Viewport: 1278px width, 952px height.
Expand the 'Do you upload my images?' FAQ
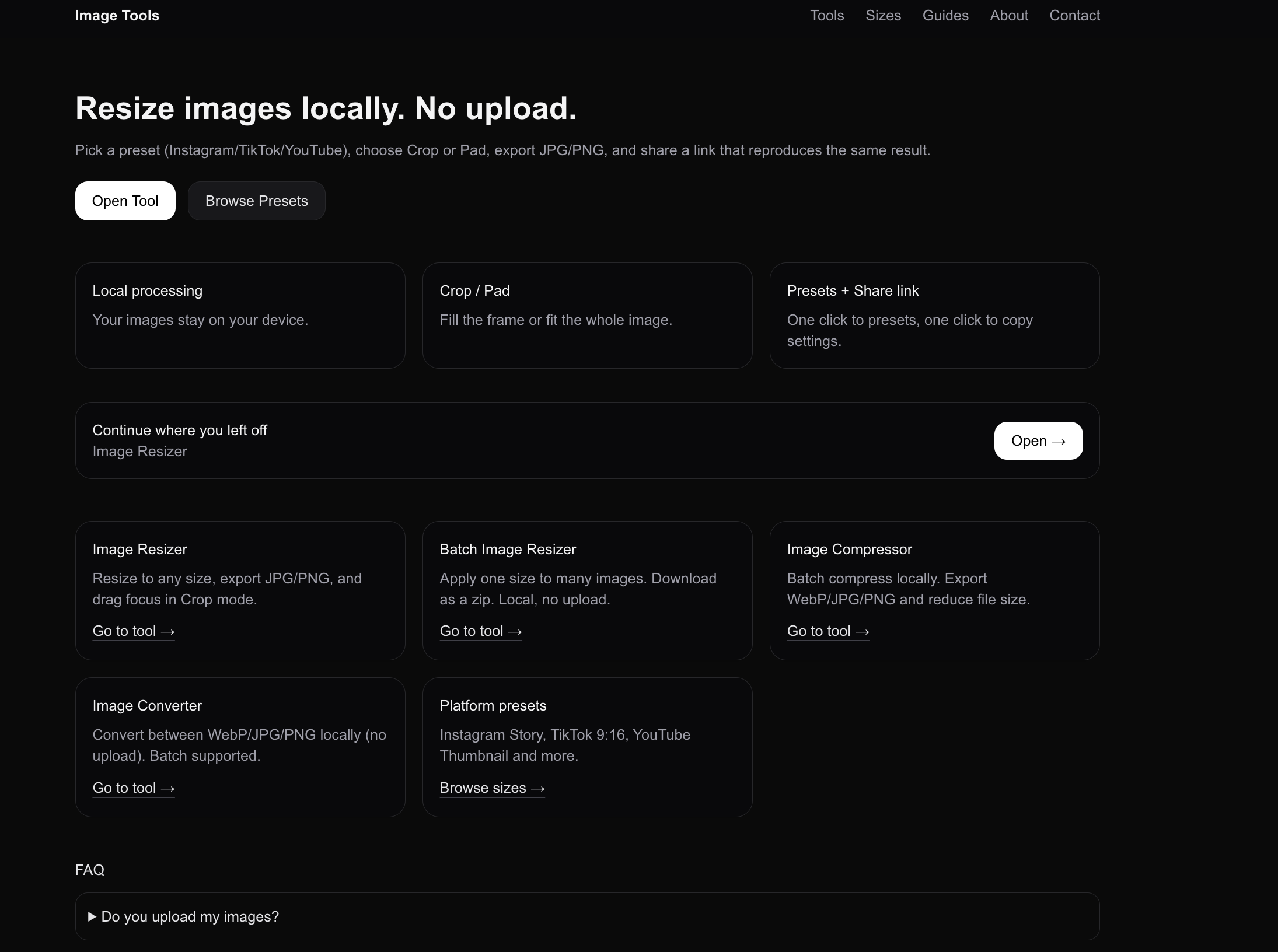[x=190, y=916]
